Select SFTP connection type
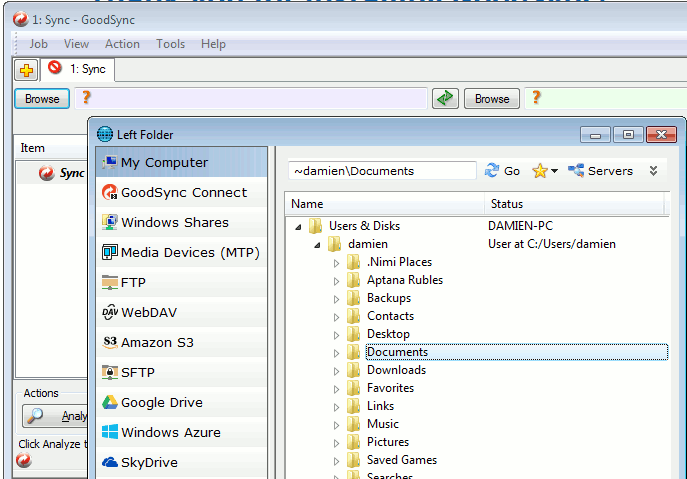The width and height of the screenshot is (687, 479). [181, 373]
